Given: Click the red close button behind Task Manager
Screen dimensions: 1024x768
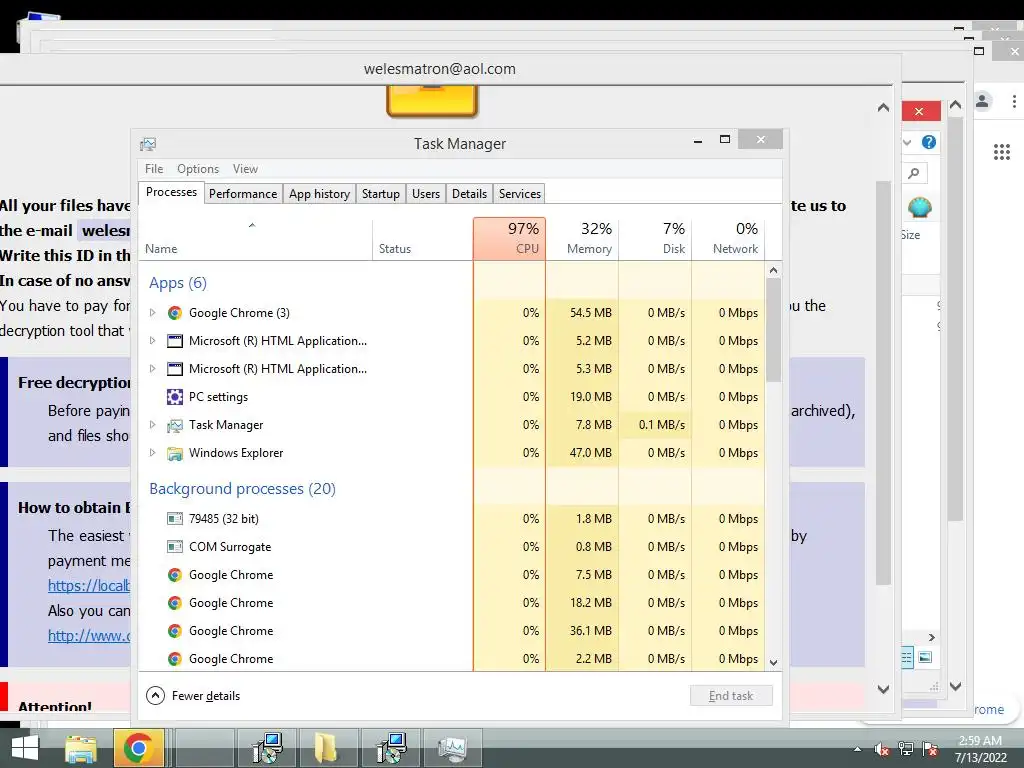Looking at the screenshot, I should click(920, 111).
